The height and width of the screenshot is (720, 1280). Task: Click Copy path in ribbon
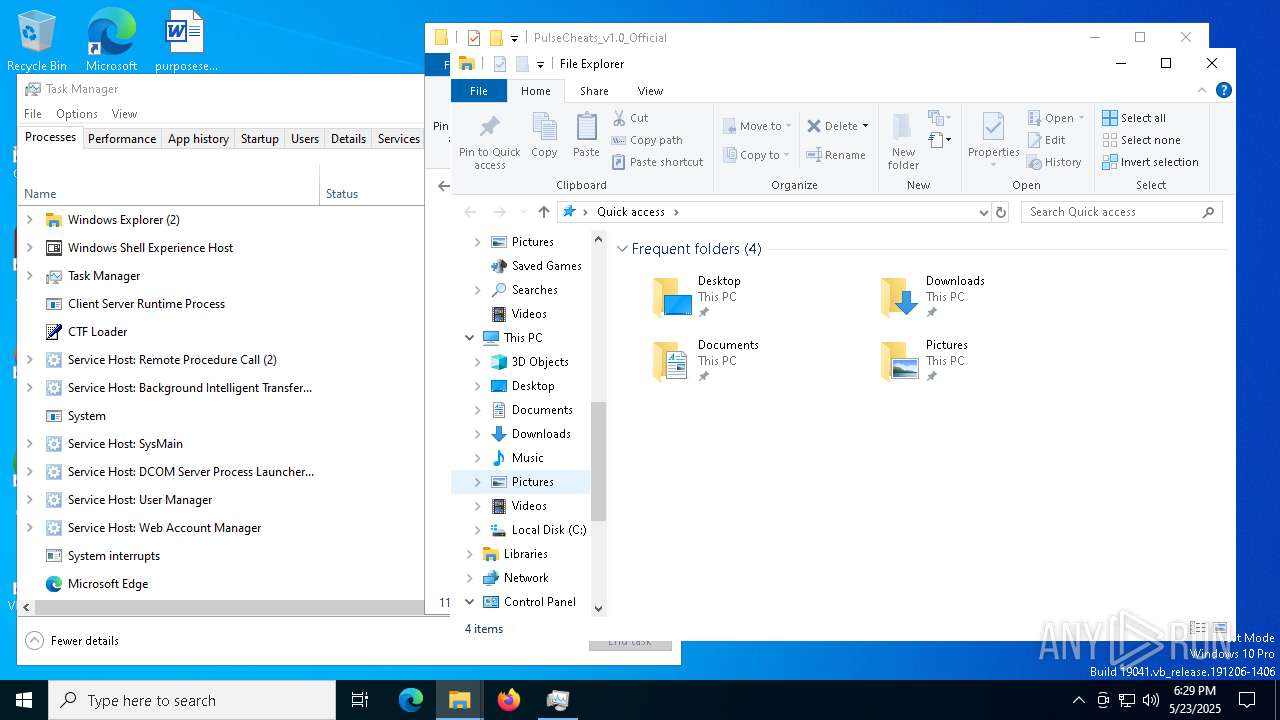coord(647,140)
